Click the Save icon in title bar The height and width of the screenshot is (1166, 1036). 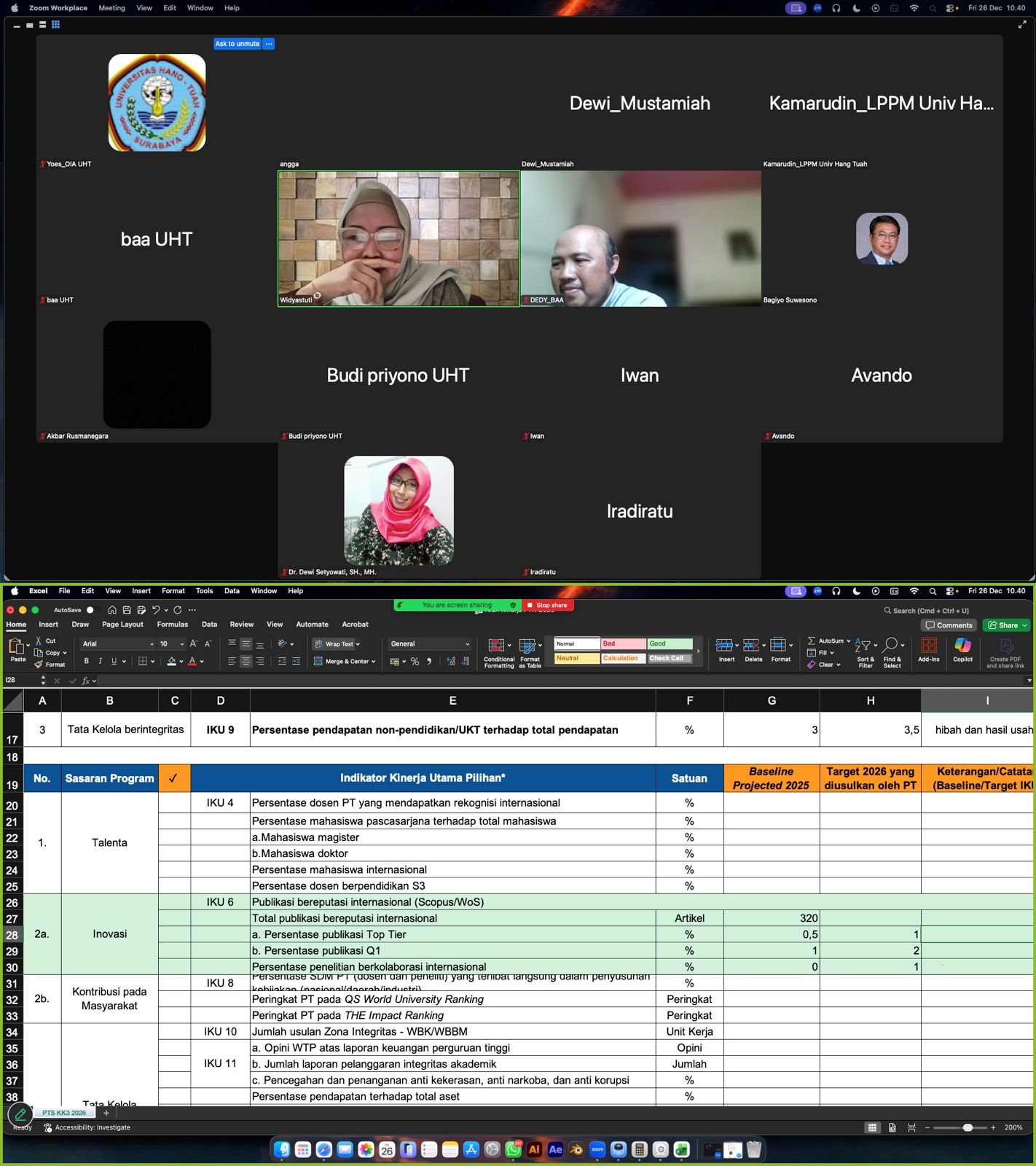(x=127, y=610)
